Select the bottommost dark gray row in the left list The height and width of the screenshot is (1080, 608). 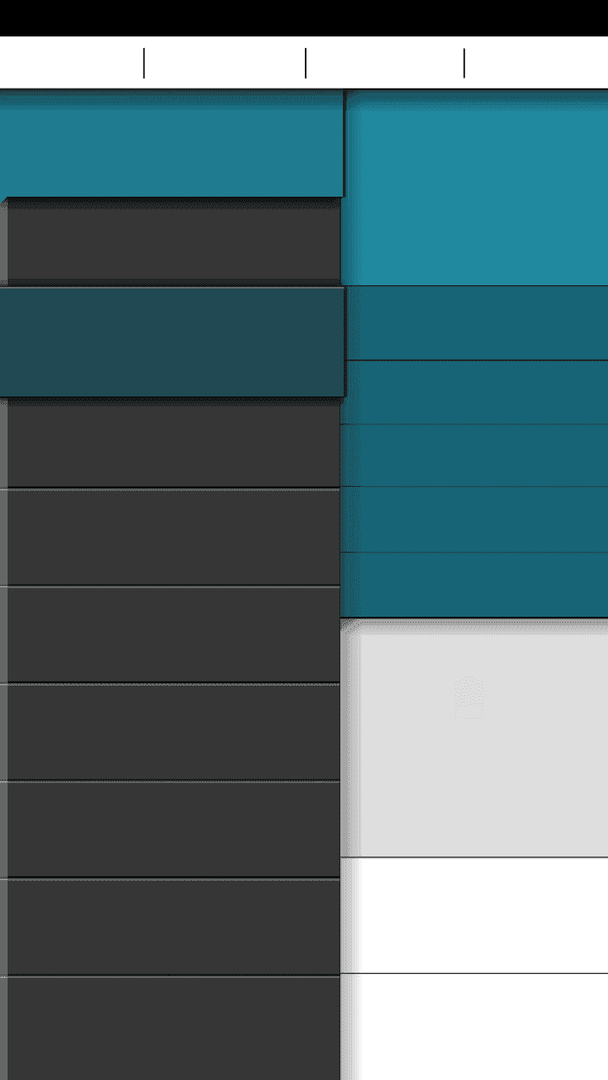pyautogui.click(x=174, y=1028)
